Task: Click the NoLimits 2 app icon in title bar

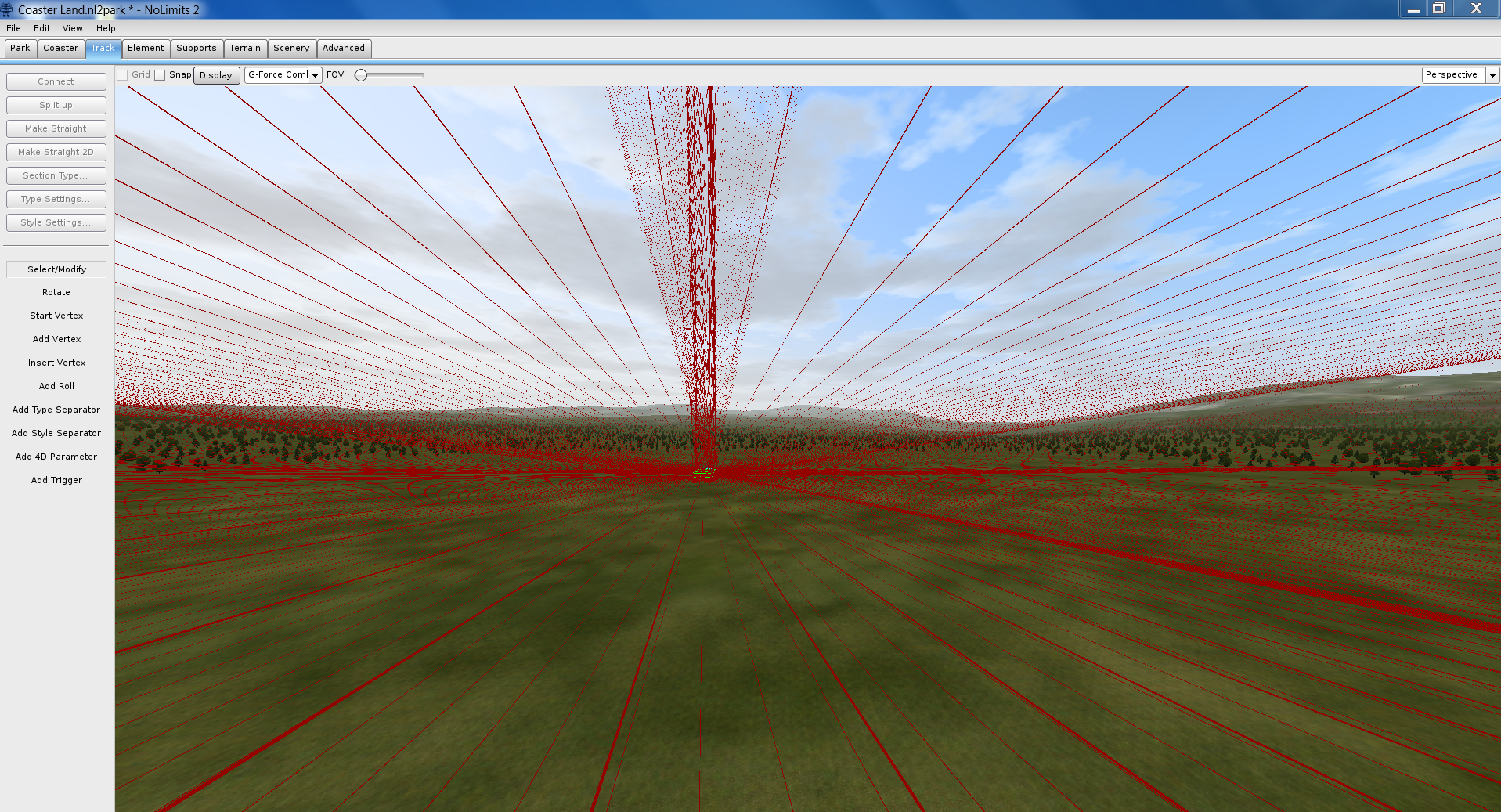Action: pos(7,9)
